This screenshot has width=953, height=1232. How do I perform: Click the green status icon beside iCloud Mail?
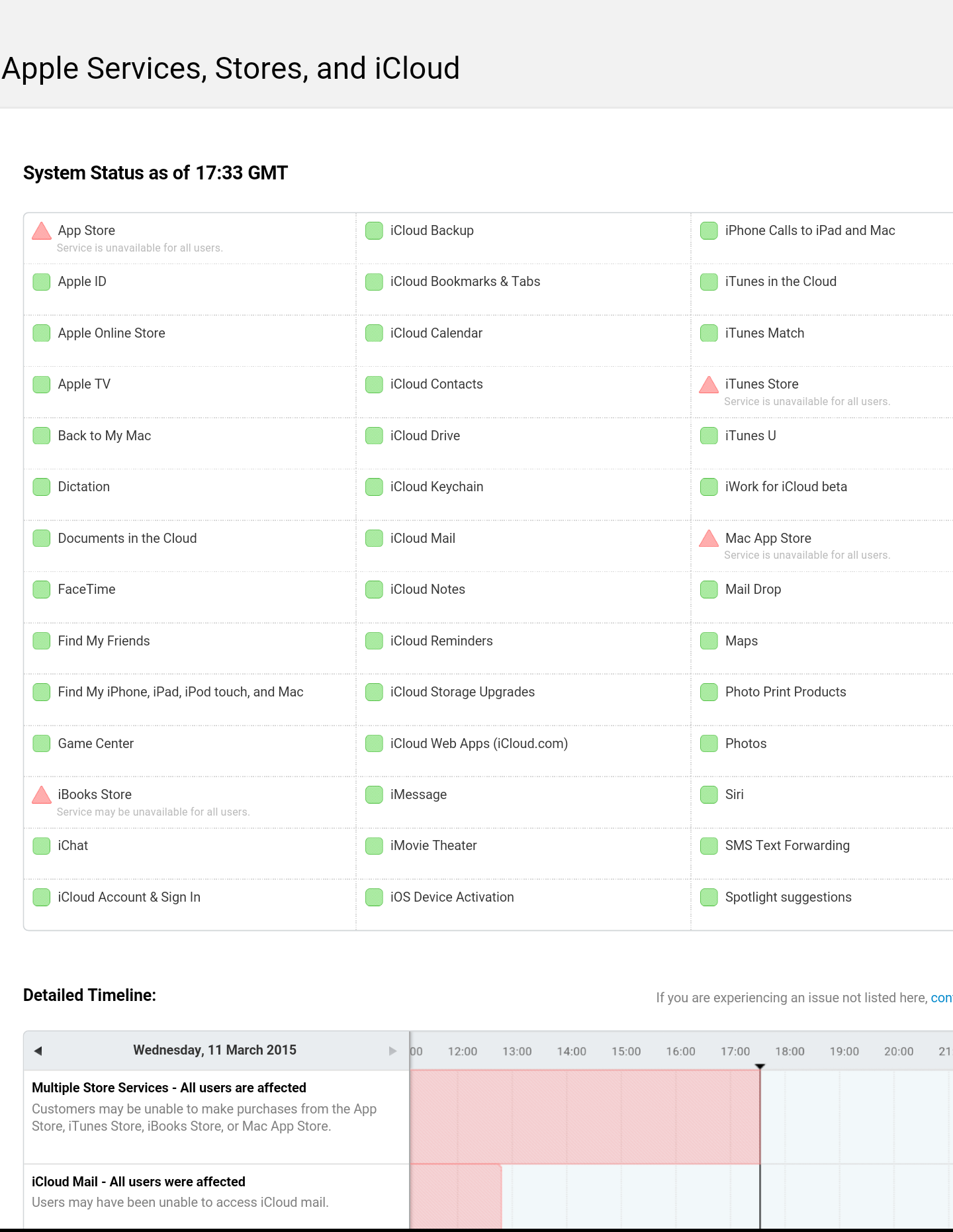click(x=374, y=538)
